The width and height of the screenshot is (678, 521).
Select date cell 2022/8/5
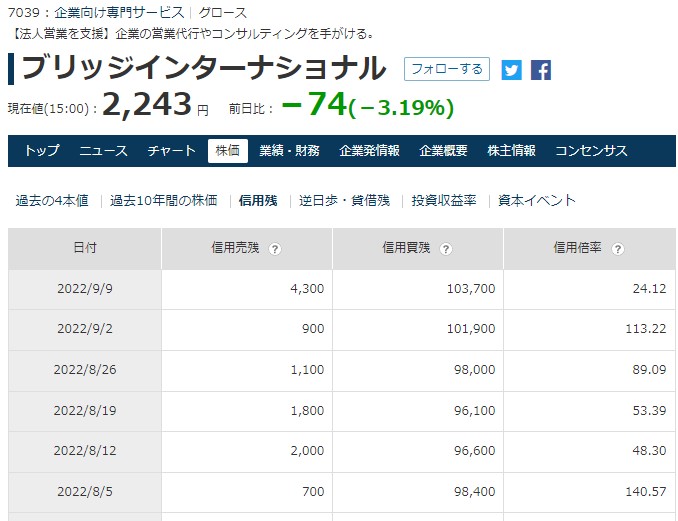85,492
